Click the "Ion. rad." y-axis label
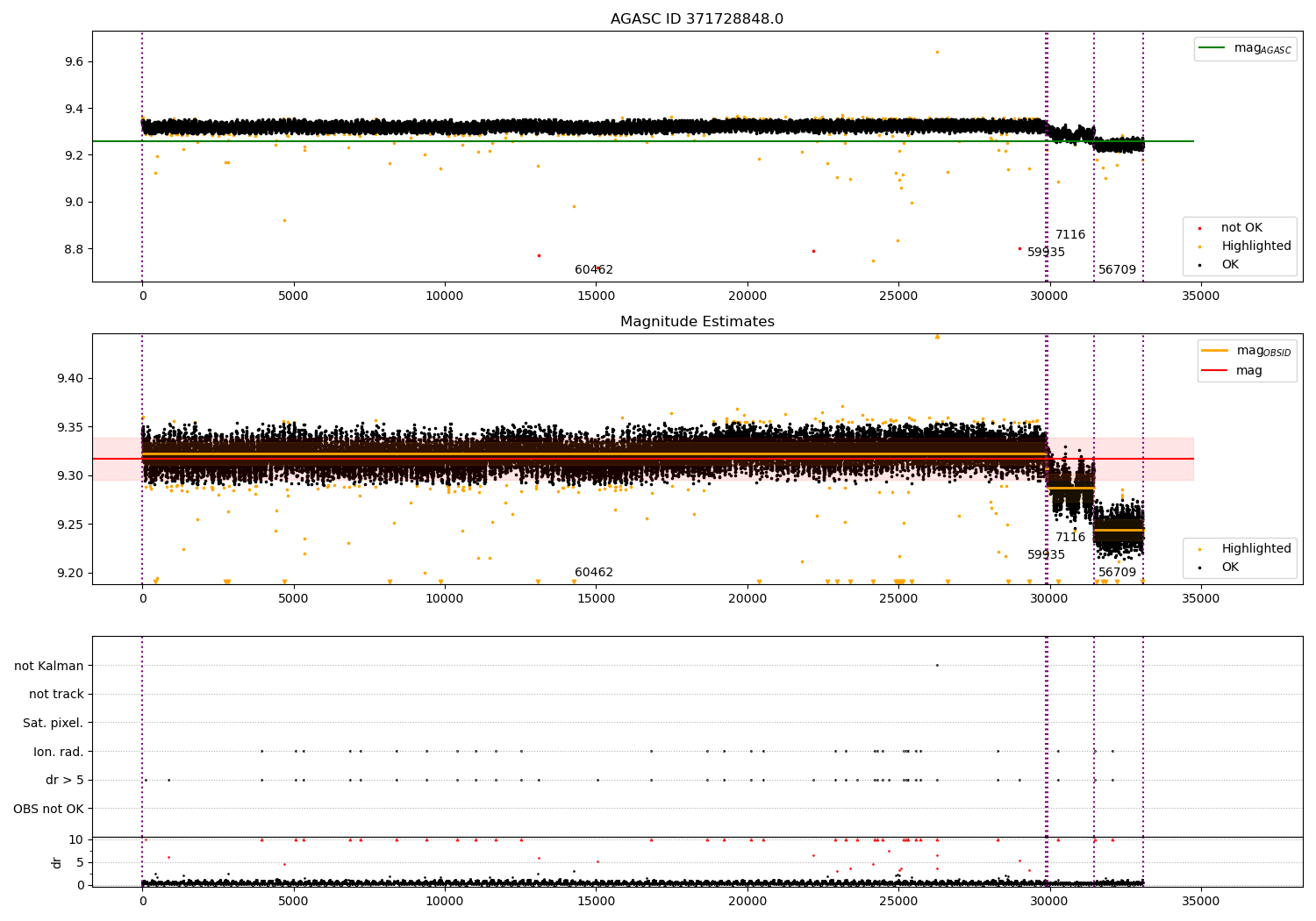The height and width of the screenshot is (921, 1316). [58, 752]
